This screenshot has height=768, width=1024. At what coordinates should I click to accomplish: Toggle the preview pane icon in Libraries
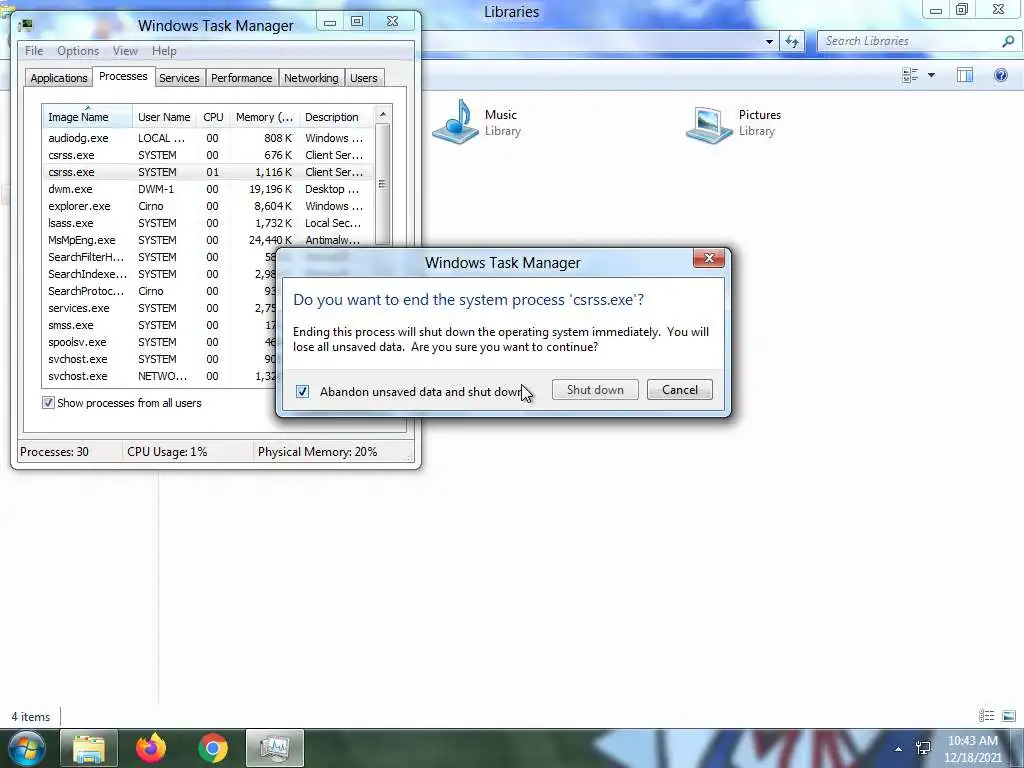tap(965, 75)
